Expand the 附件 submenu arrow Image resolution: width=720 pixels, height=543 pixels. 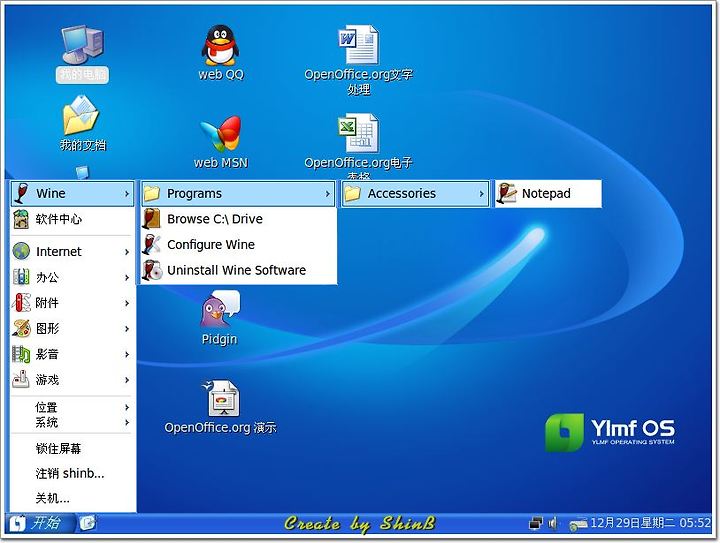(127, 303)
